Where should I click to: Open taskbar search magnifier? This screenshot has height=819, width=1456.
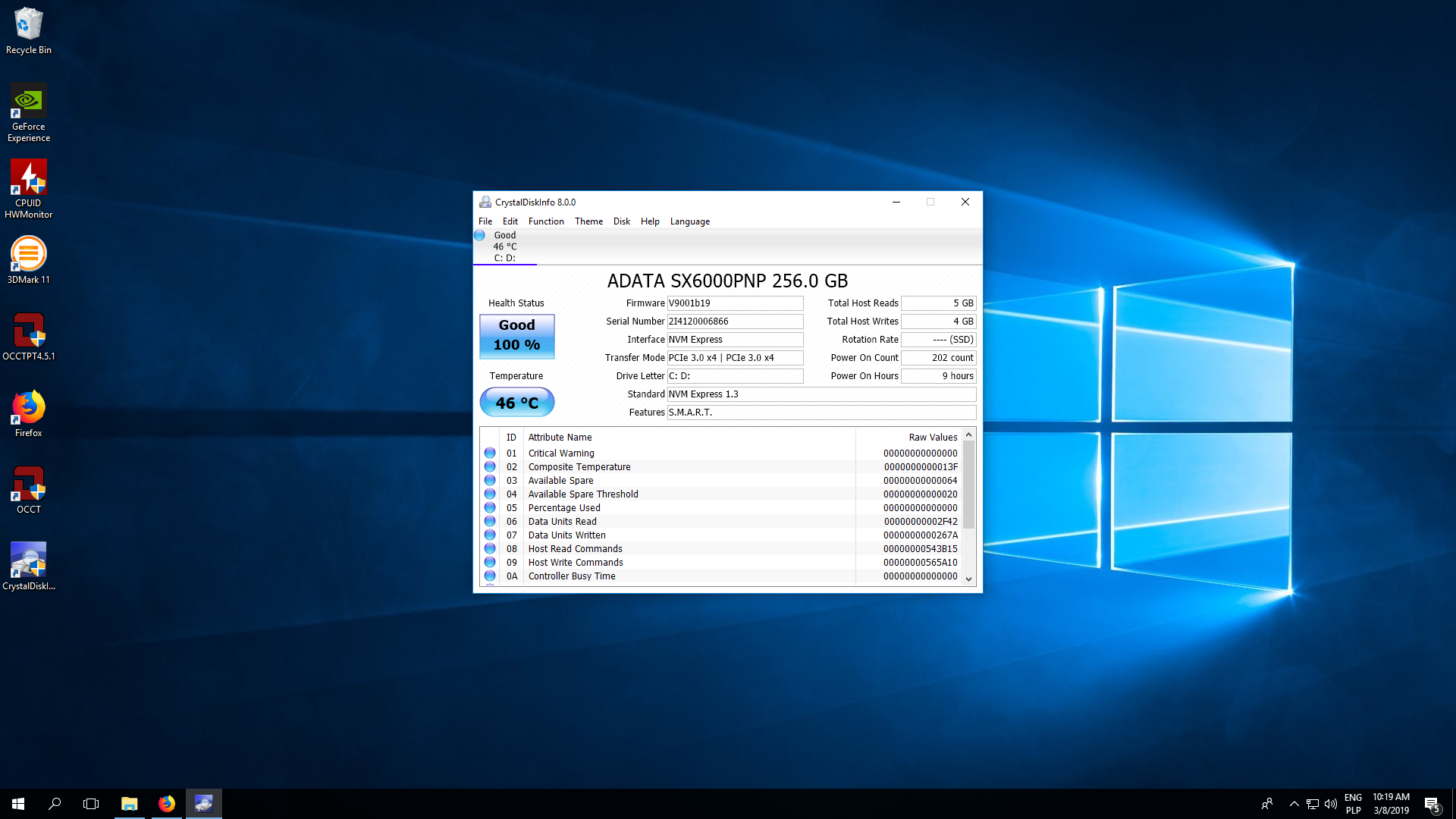click(55, 804)
